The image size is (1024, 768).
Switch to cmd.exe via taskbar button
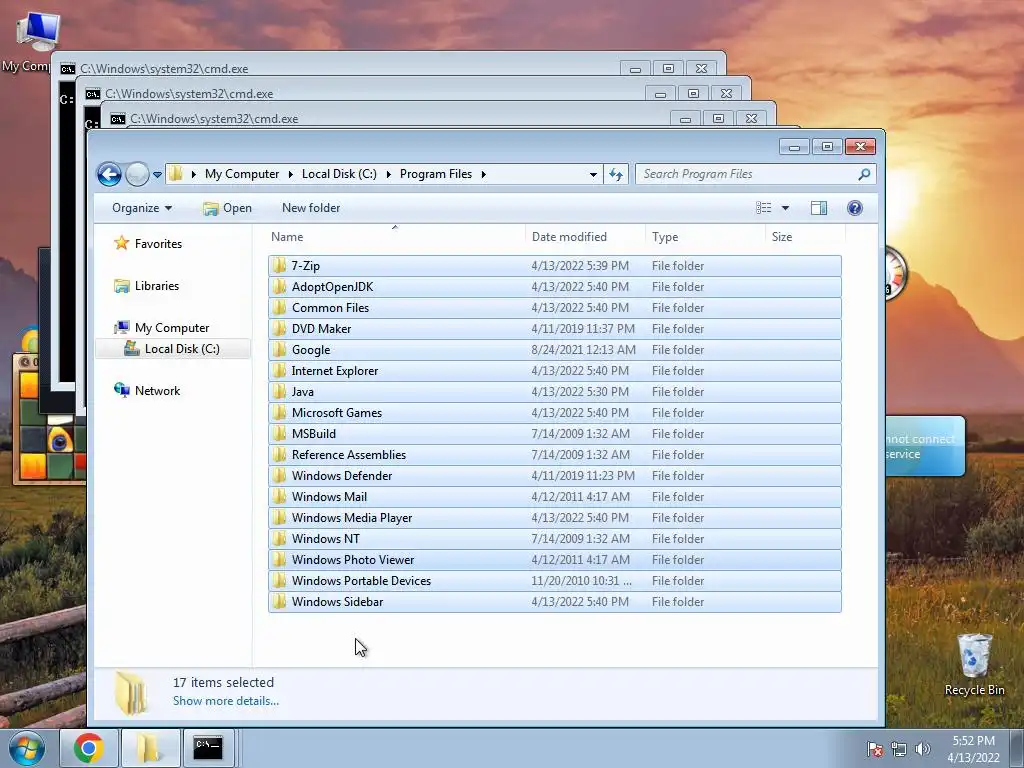(208, 748)
